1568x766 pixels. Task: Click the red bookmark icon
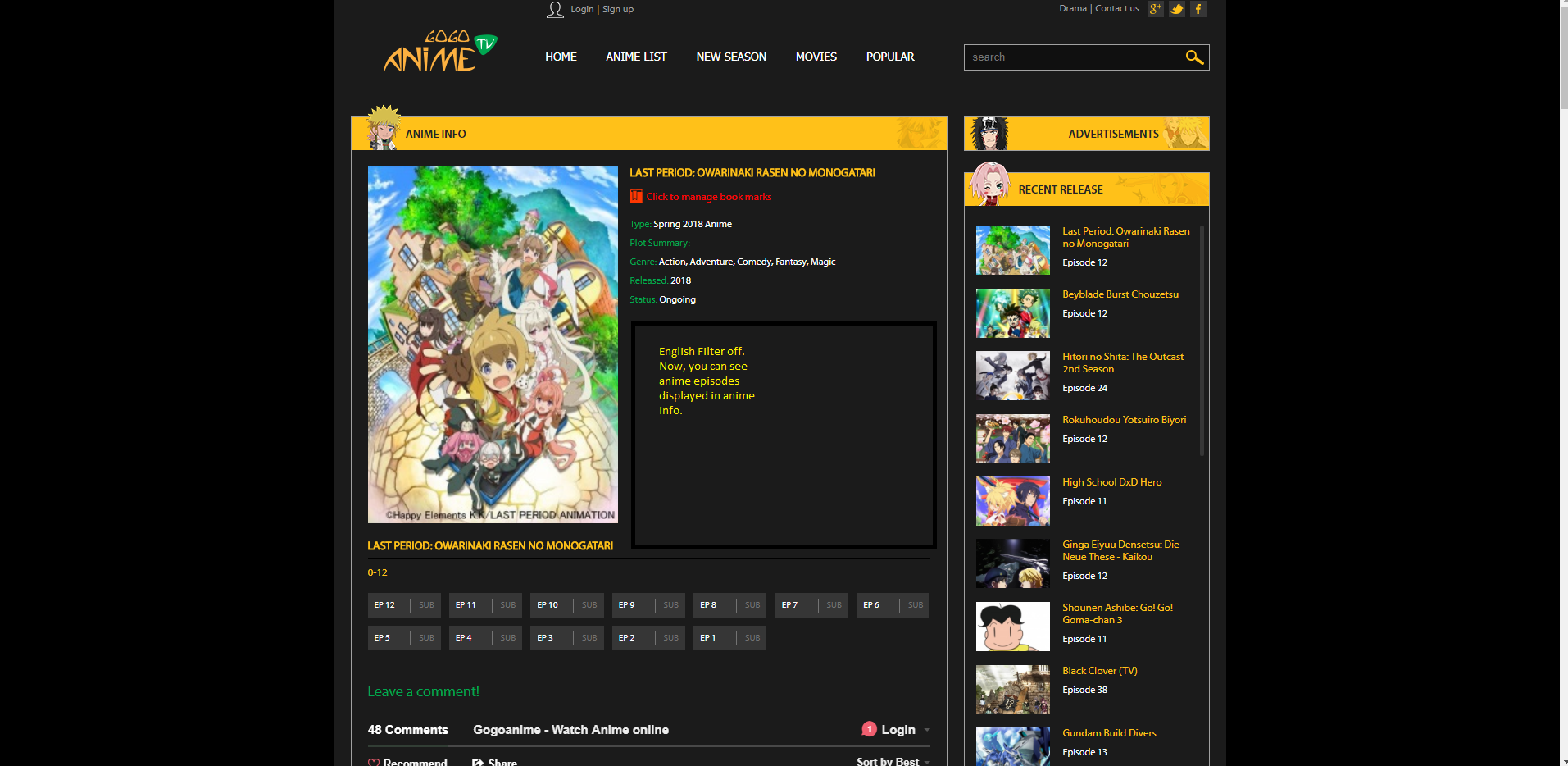pyautogui.click(x=635, y=197)
